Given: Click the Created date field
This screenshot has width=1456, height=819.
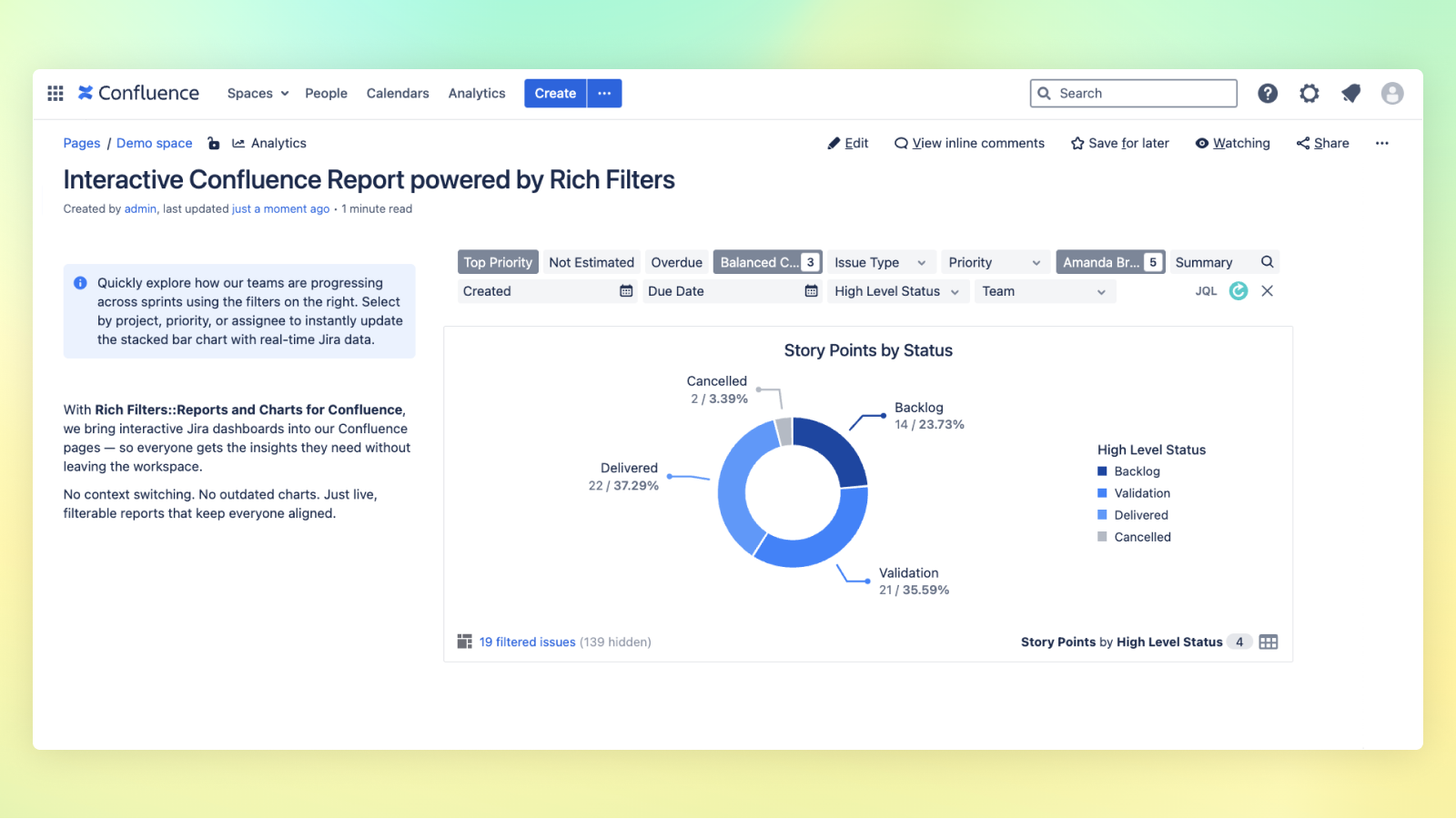Looking at the screenshot, I should tap(548, 291).
